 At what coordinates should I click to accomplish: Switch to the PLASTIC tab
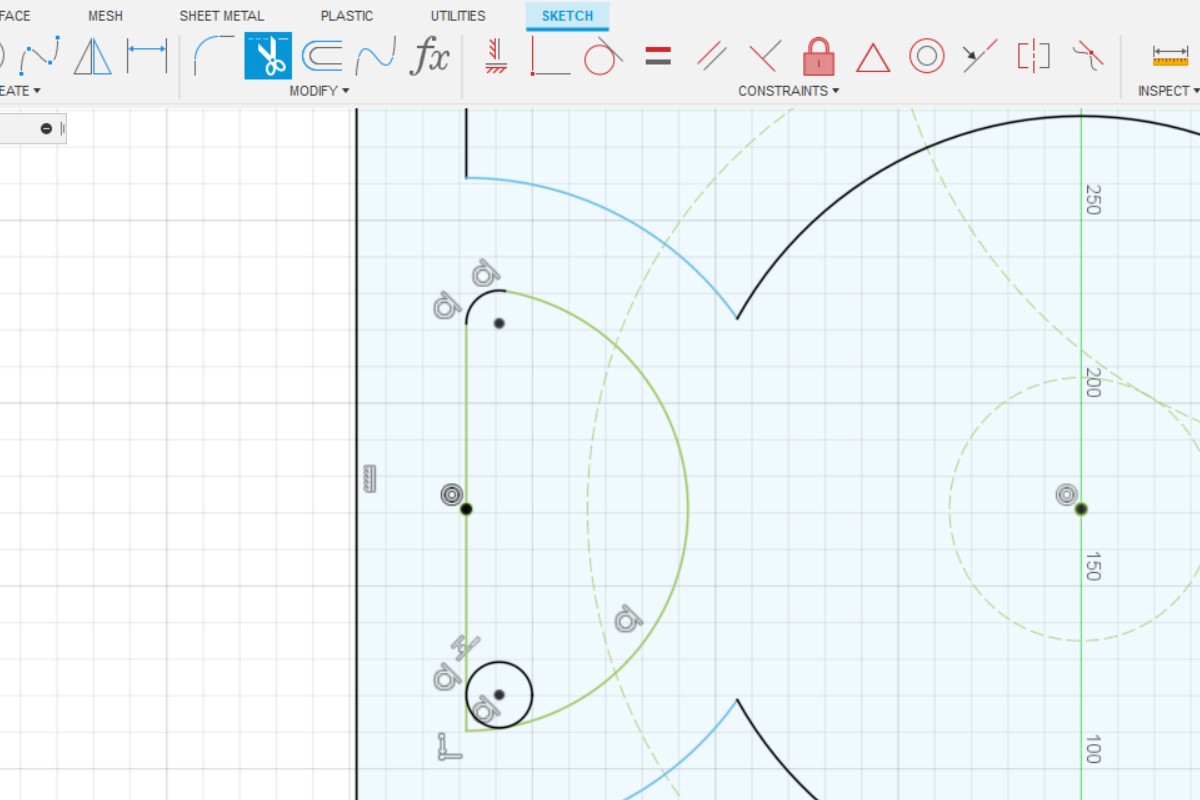coord(347,16)
